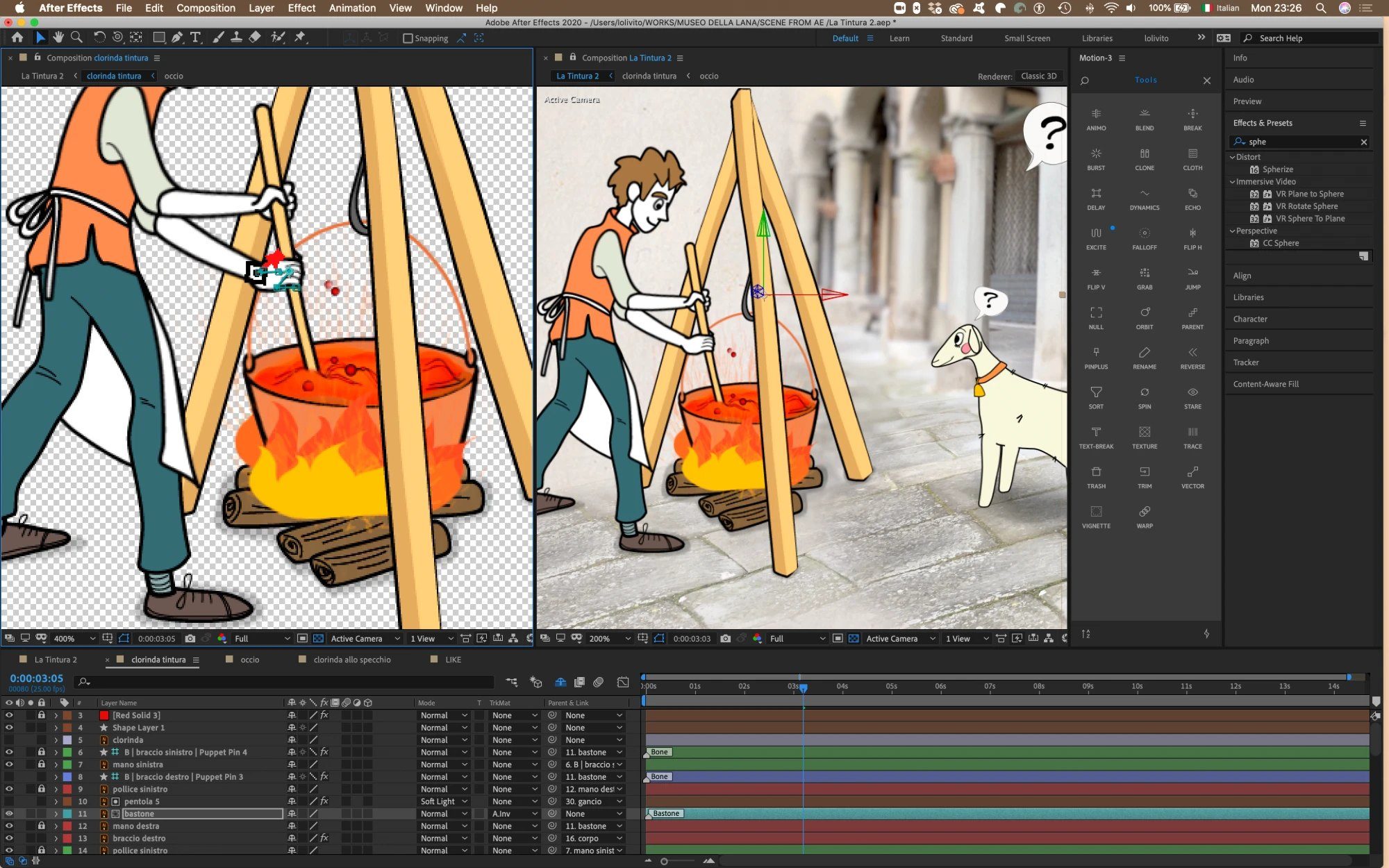Switch to clorinda allo specchio timeline tab
Viewport: 1389px width, 868px height.
click(351, 660)
